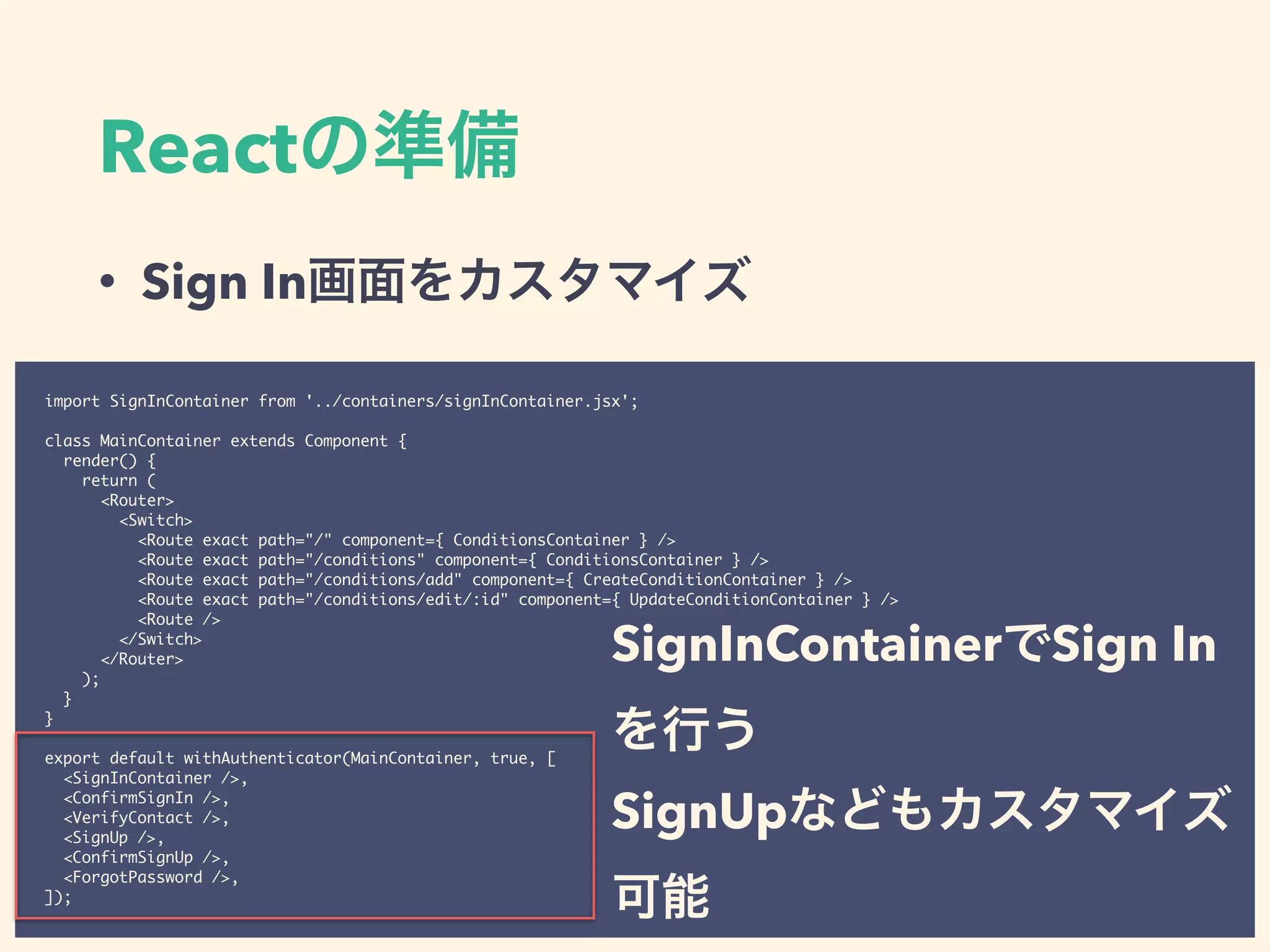Click the Route line with path="/conditions"
The height and width of the screenshot is (952, 1270).
point(453,560)
